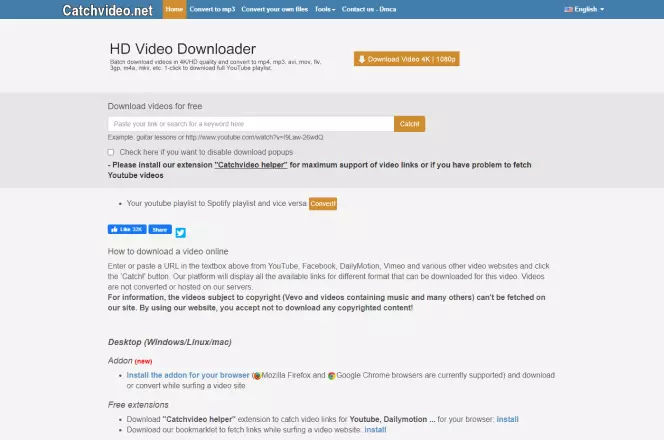Screen dimensions: 664x440
Task: Click the orange Convert! playlist button
Action: click(x=323, y=204)
